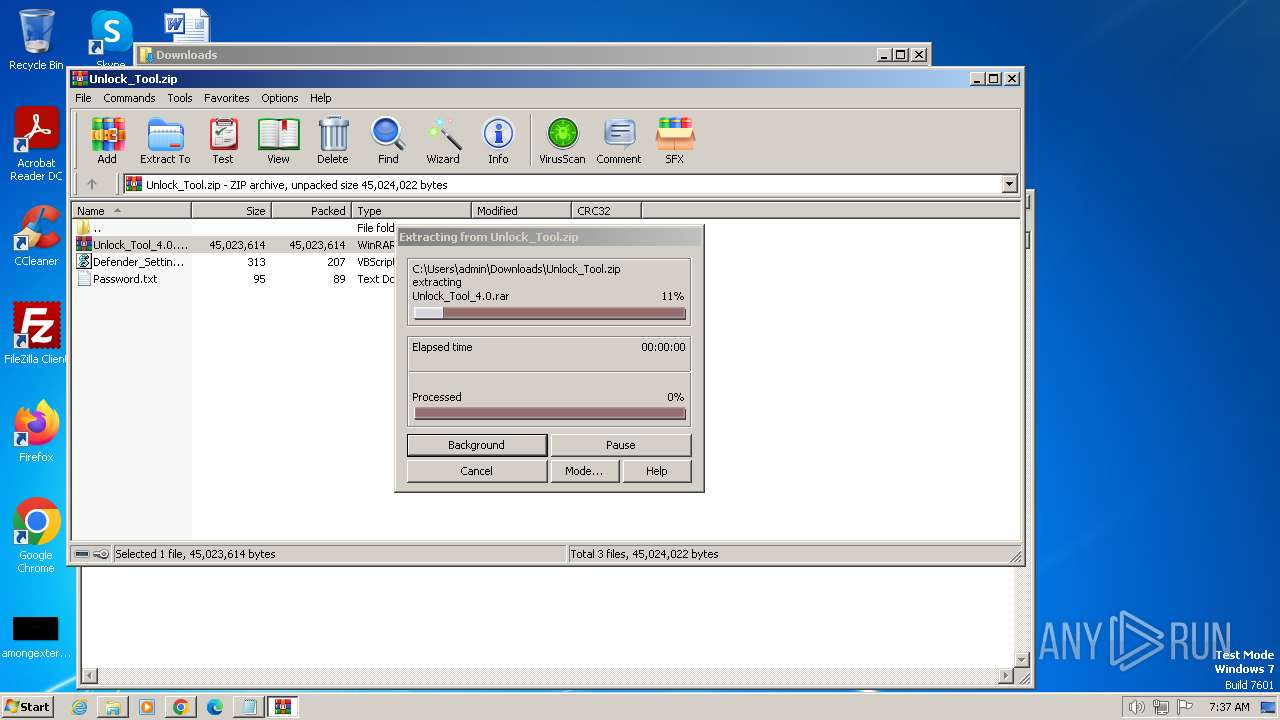
Task: Start VirusScan on the archive
Action: (x=562, y=141)
